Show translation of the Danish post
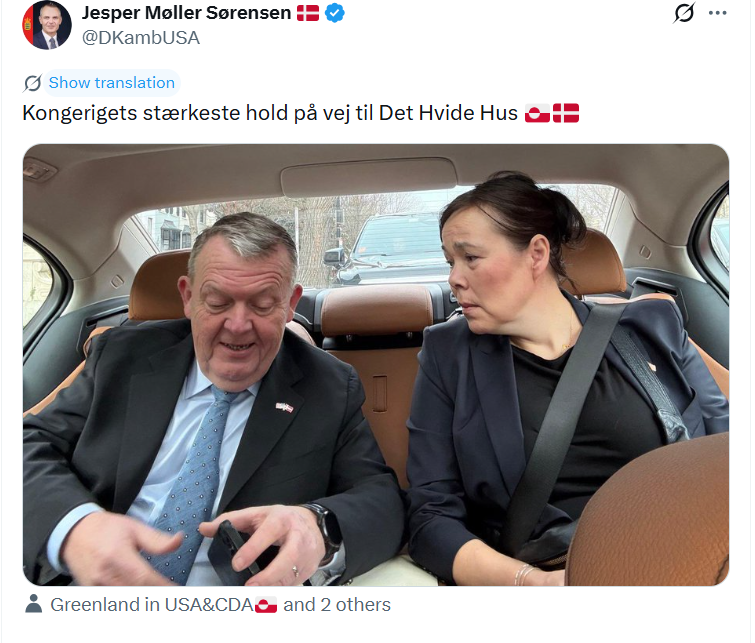Image resolution: width=755 pixels, height=643 pixels. click(x=112, y=83)
